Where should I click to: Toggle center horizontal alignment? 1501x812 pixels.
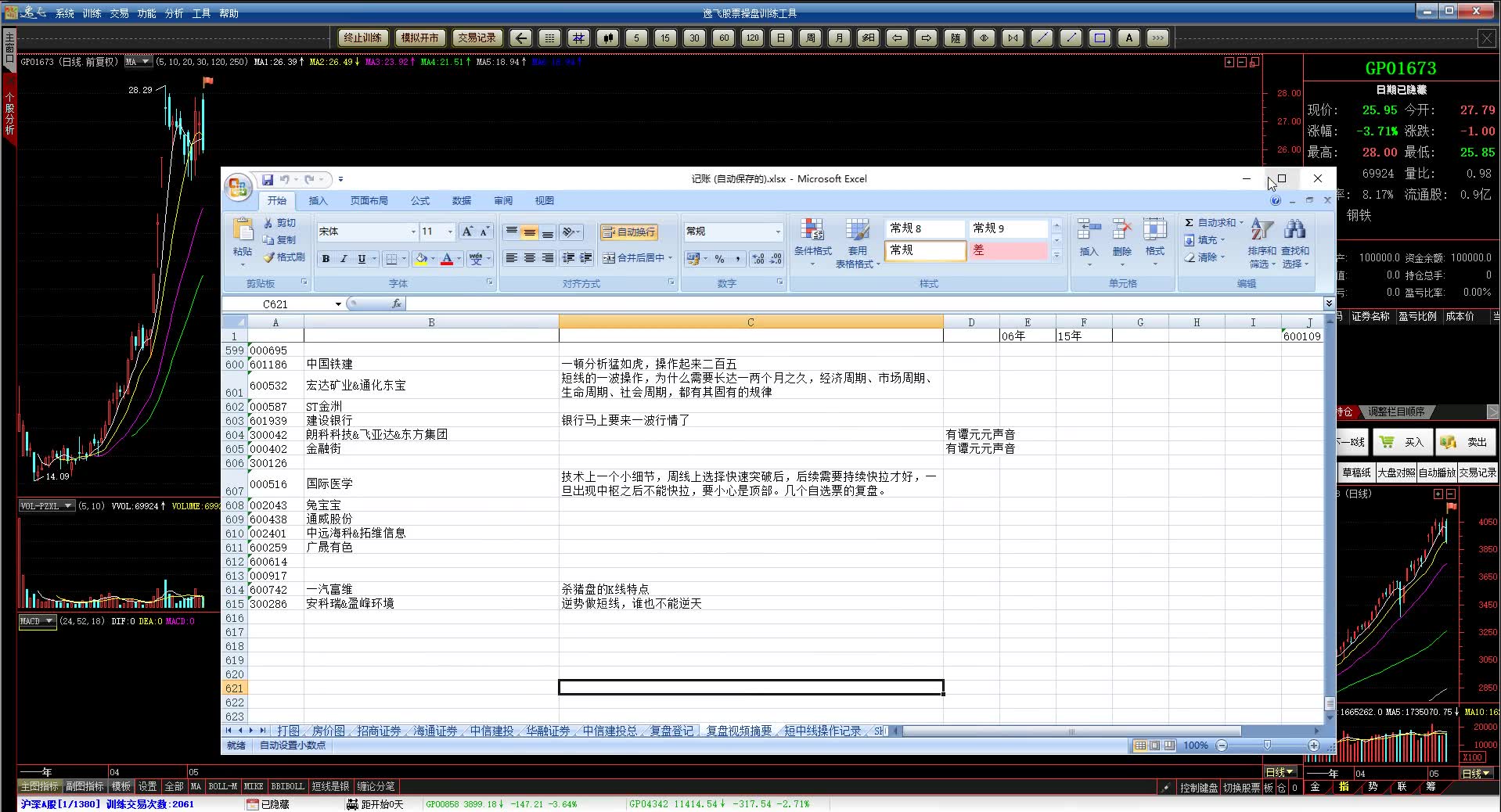(530, 258)
